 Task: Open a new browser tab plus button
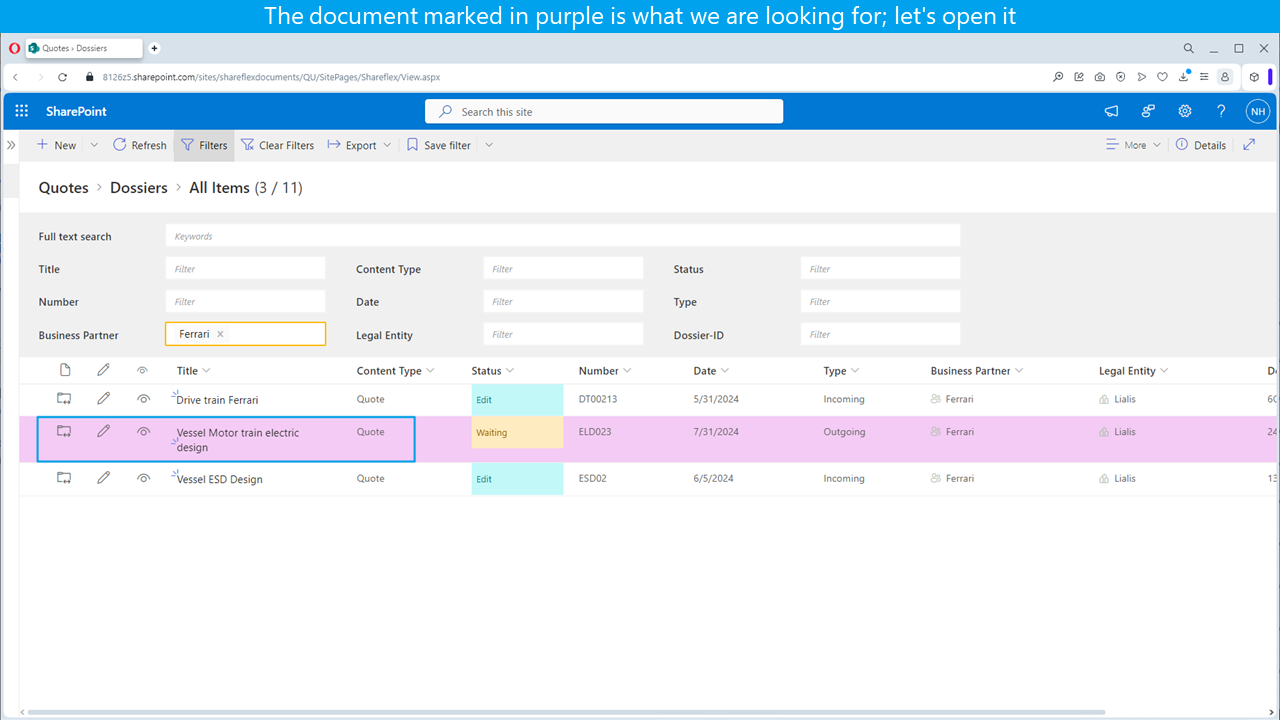coord(155,48)
